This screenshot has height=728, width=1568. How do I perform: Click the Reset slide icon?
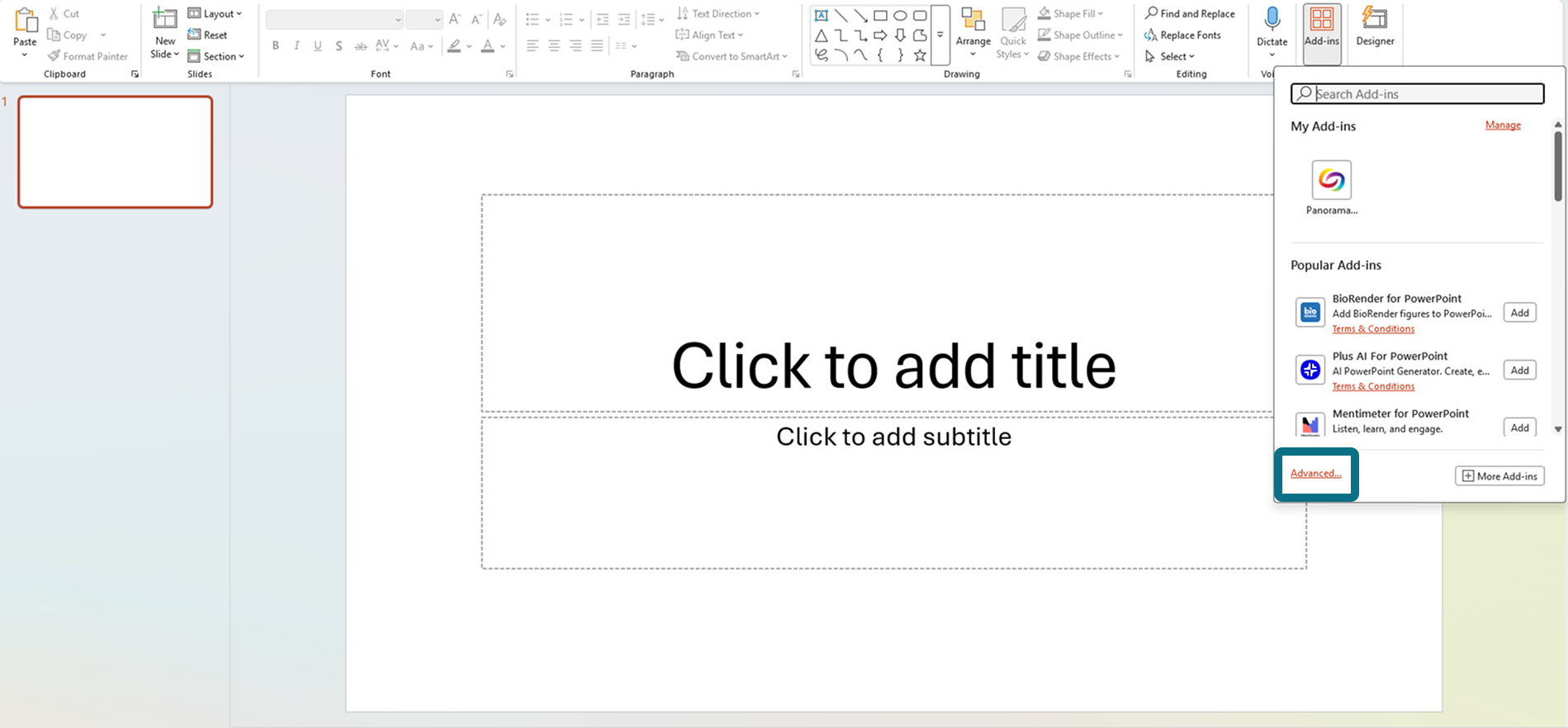(x=194, y=35)
